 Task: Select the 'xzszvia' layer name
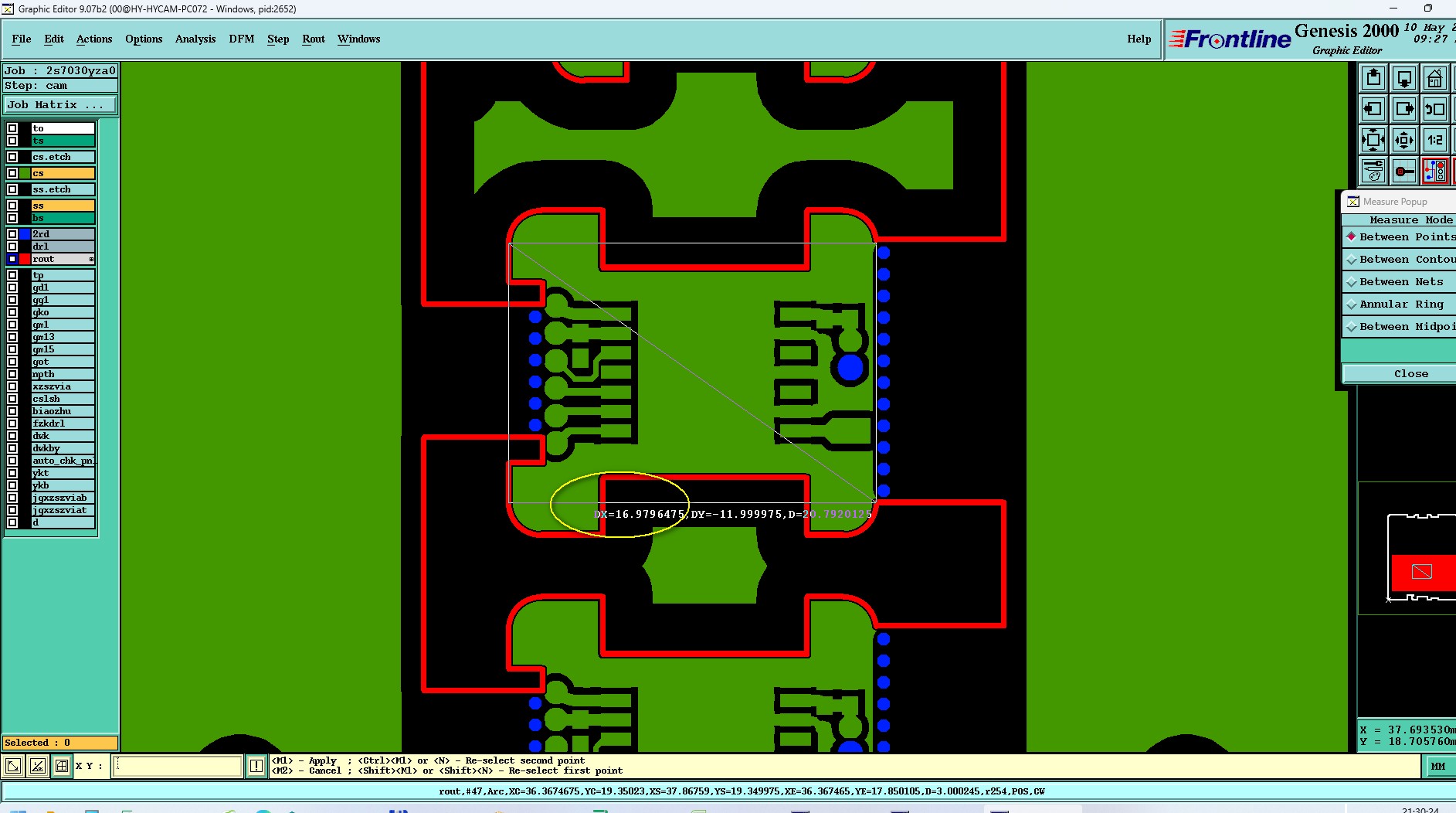click(63, 386)
